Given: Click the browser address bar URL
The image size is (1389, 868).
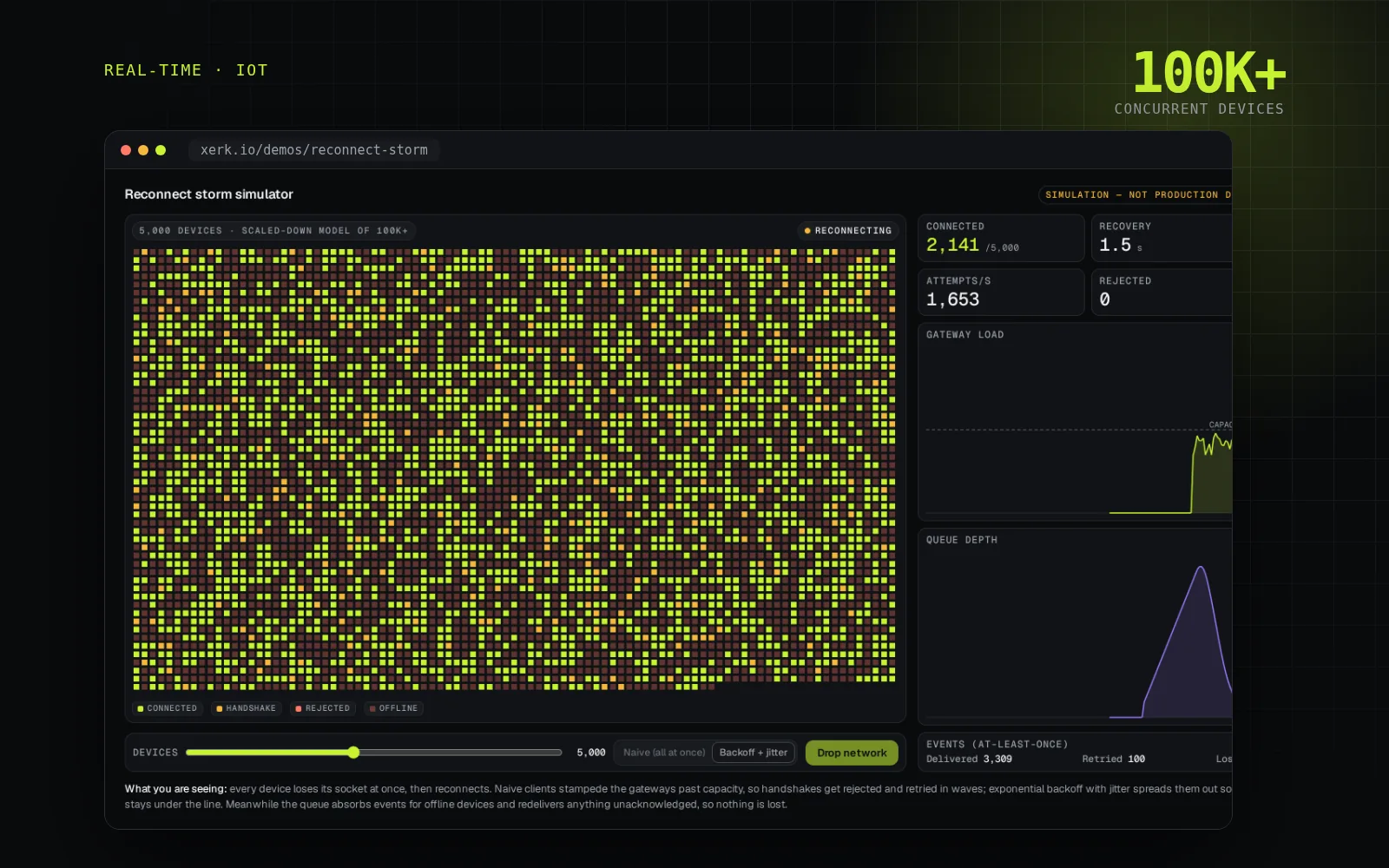Looking at the screenshot, I should (x=314, y=150).
